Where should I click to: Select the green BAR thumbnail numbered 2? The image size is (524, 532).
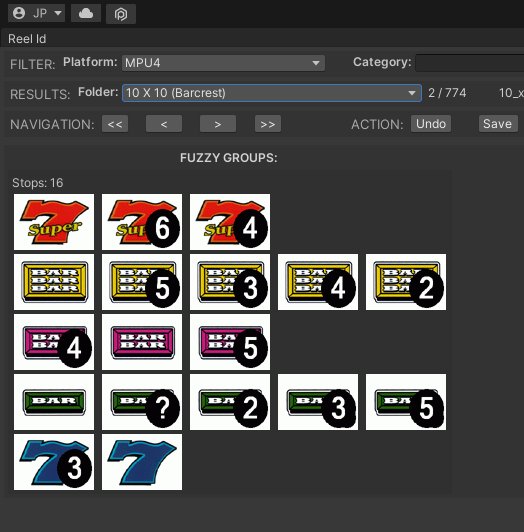click(230, 402)
